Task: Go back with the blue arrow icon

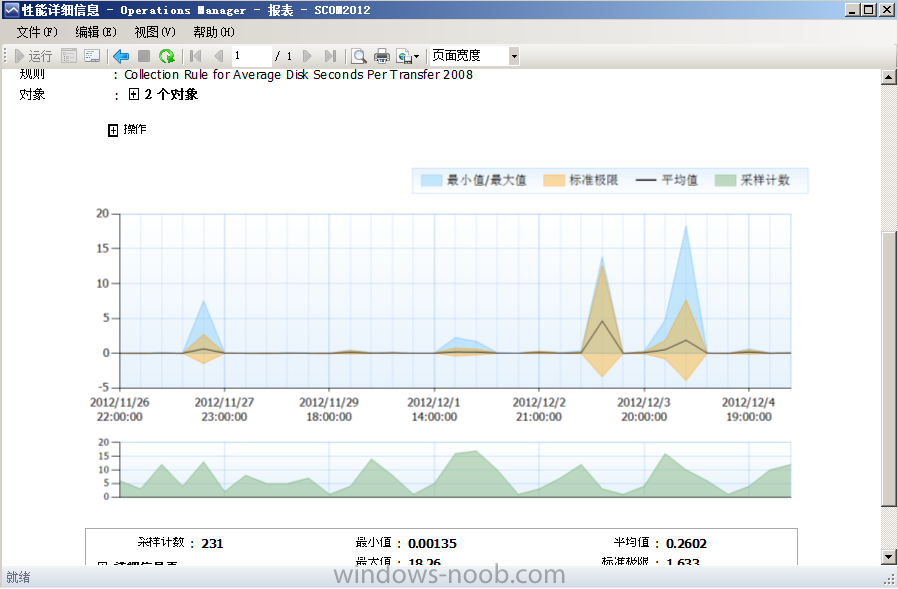Action: [x=121, y=56]
